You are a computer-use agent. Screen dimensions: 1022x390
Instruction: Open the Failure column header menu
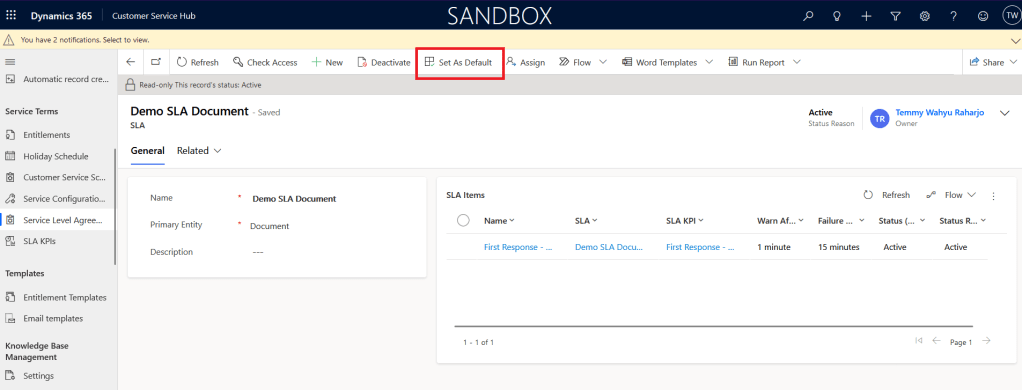pos(841,220)
